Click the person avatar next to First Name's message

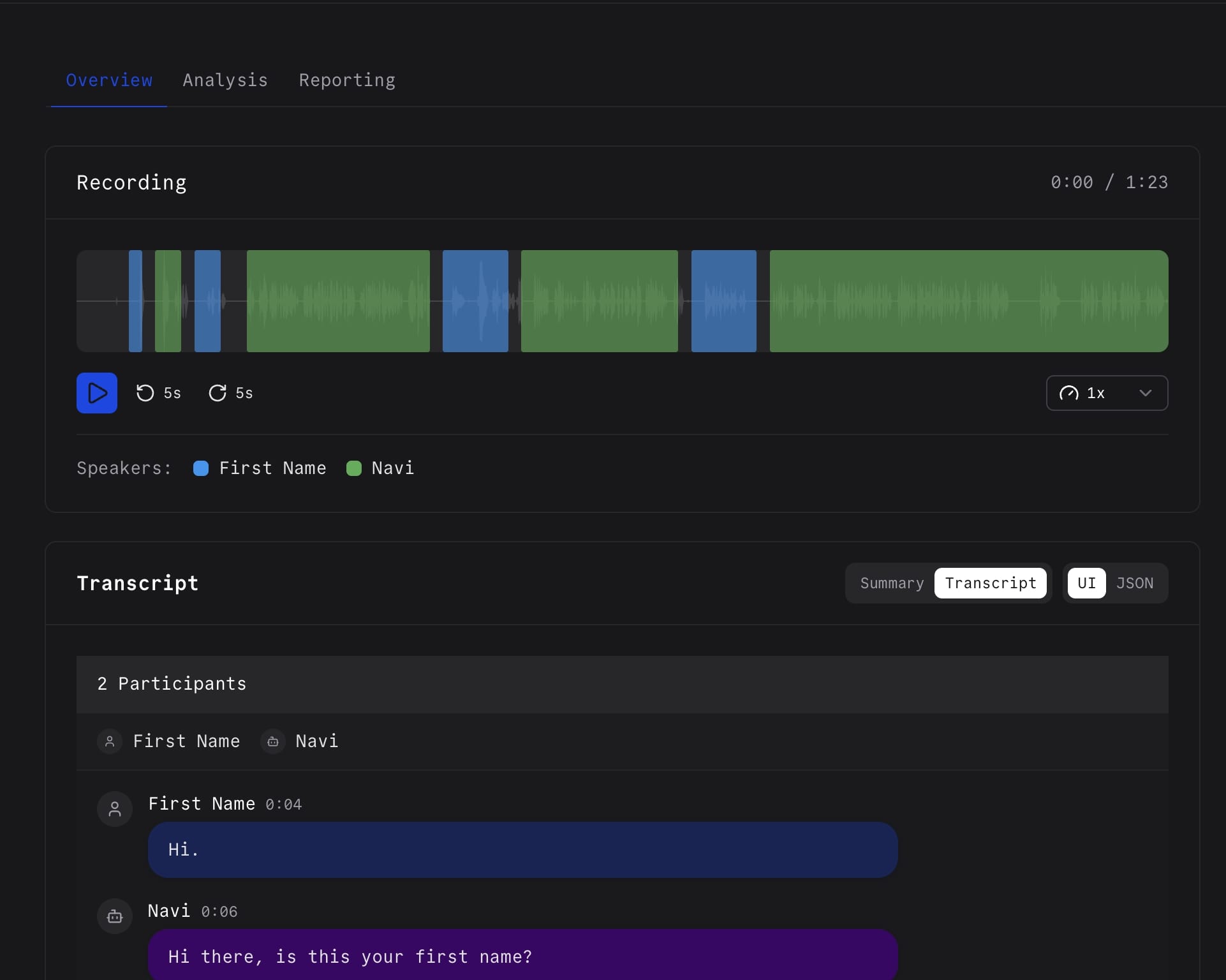click(x=115, y=808)
